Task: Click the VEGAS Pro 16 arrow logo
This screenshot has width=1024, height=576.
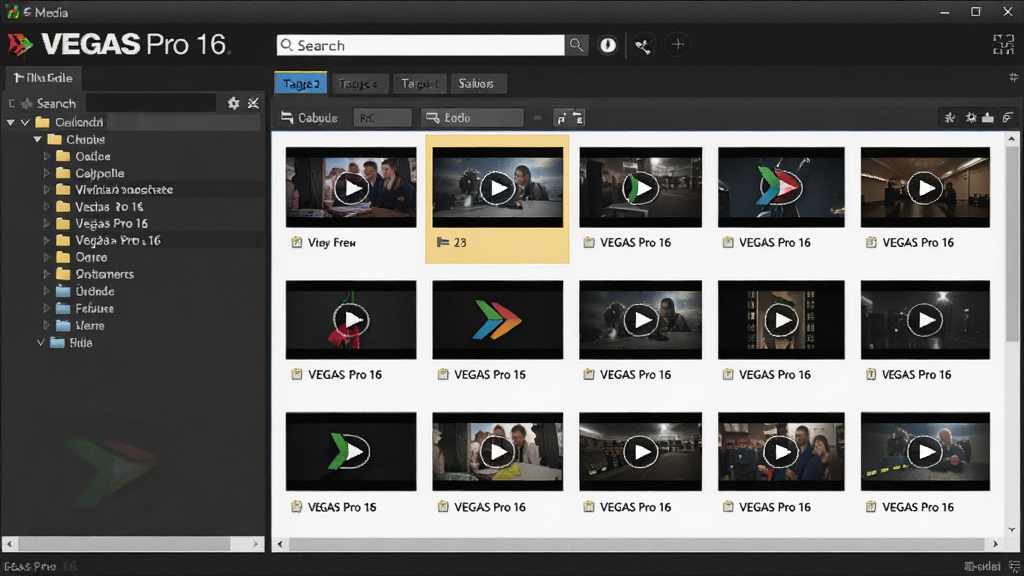Action: (20, 44)
